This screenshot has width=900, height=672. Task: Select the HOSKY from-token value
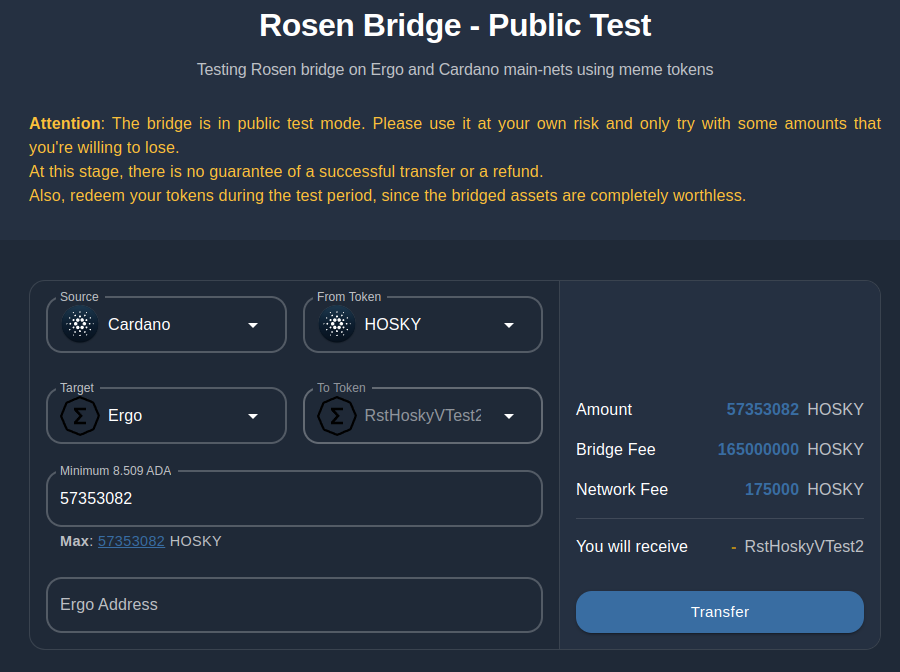tap(393, 324)
